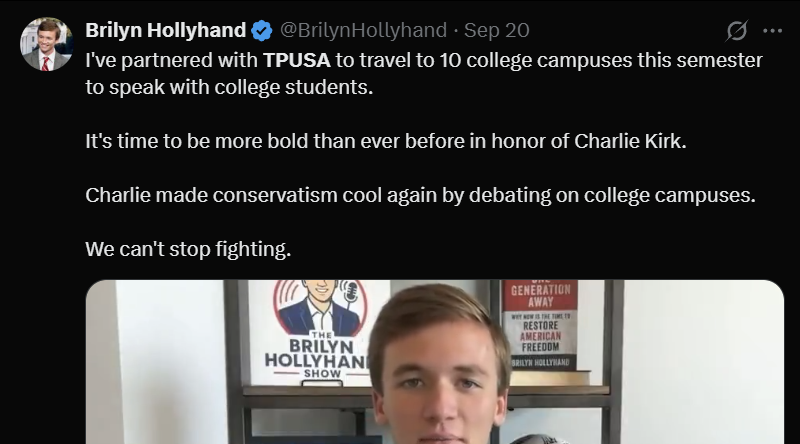Click the line mentioning Charlie Kirk's honor
The height and width of the screenshot is (444, 800).
pyautogui.click(x=387, y=140)
